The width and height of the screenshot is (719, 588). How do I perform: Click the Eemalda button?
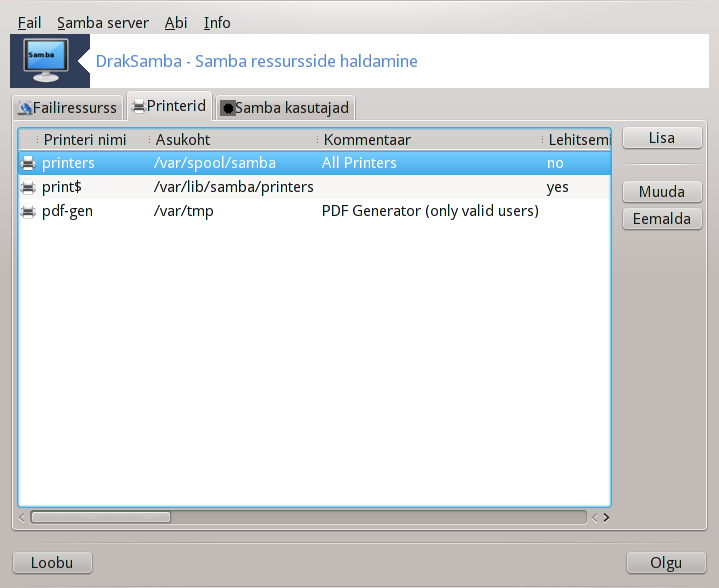tap(662, 219)
